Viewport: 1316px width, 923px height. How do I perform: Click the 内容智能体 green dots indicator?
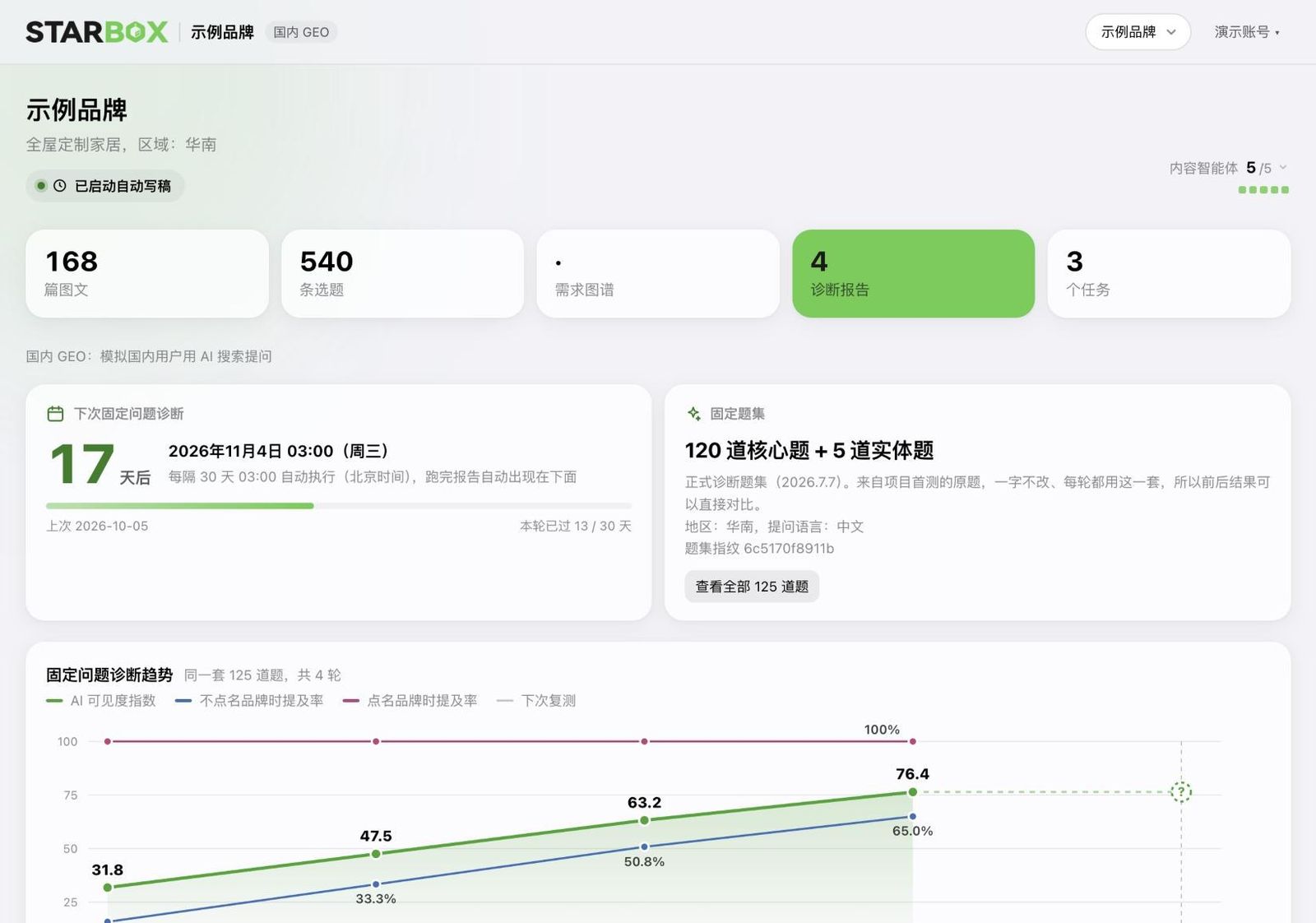click(1263, 190)
